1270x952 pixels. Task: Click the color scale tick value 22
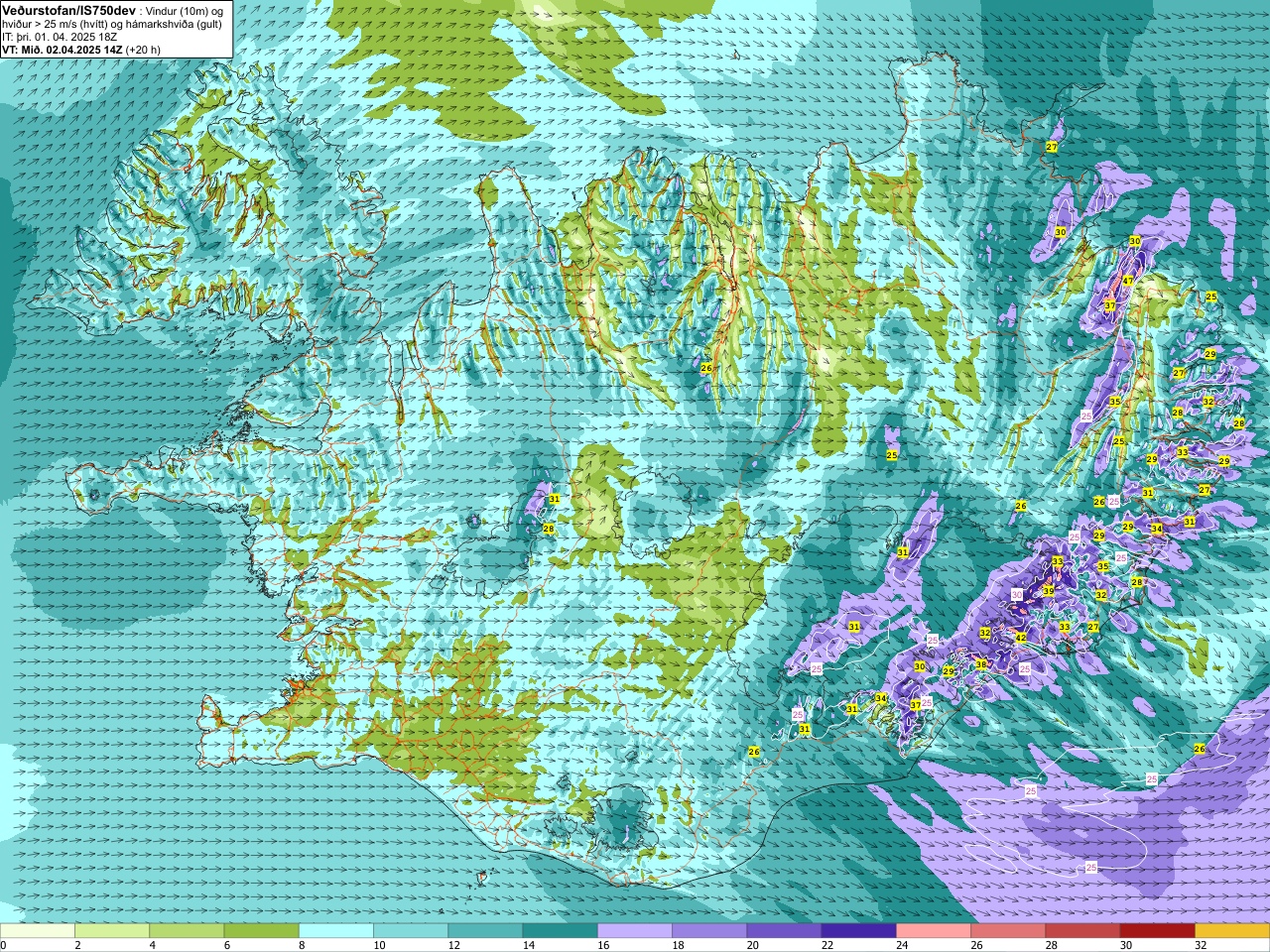[x=827, y=945]
